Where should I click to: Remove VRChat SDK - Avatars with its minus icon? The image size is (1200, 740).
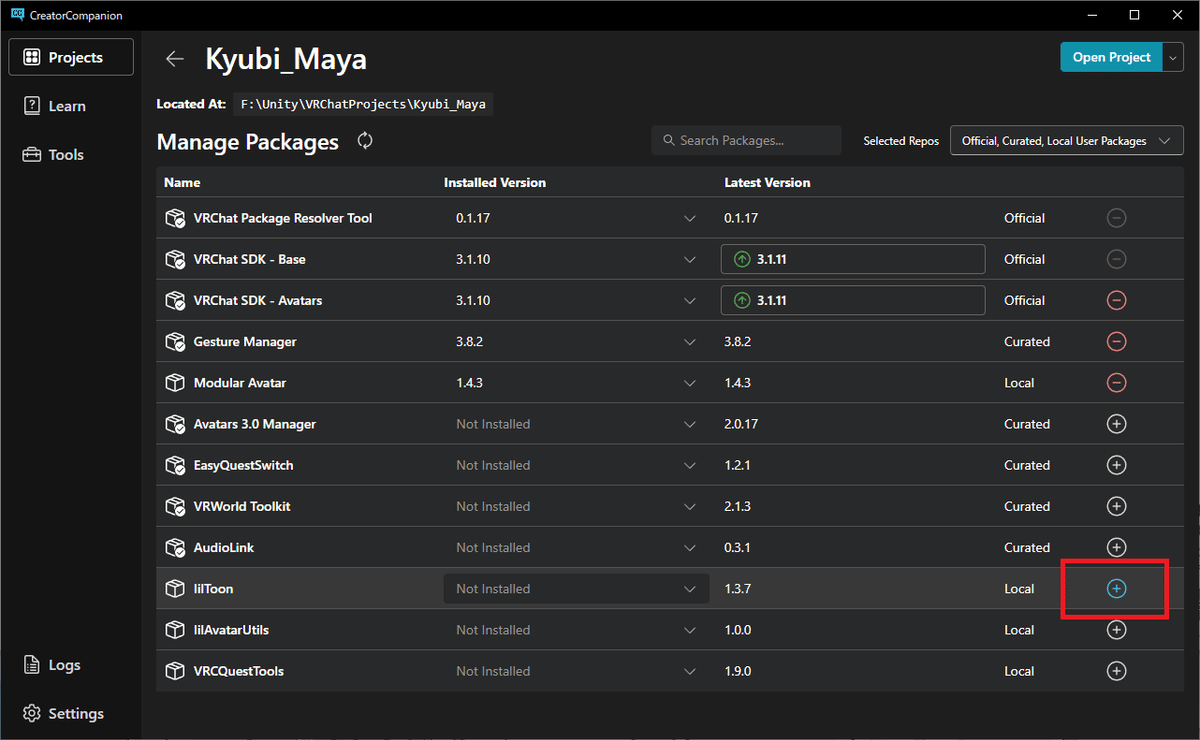click(x=1117, y=300)
